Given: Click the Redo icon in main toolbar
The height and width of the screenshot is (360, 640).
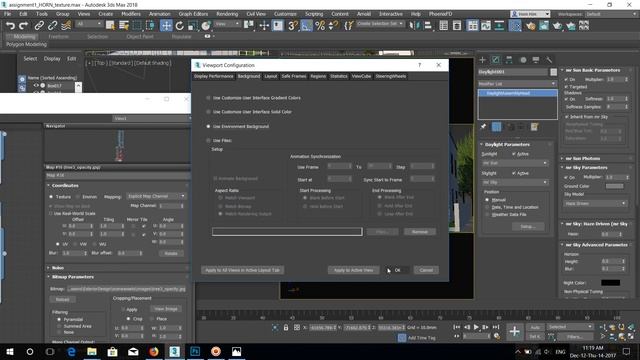Looking at the screenshot, I should click(x=24, y=26).
